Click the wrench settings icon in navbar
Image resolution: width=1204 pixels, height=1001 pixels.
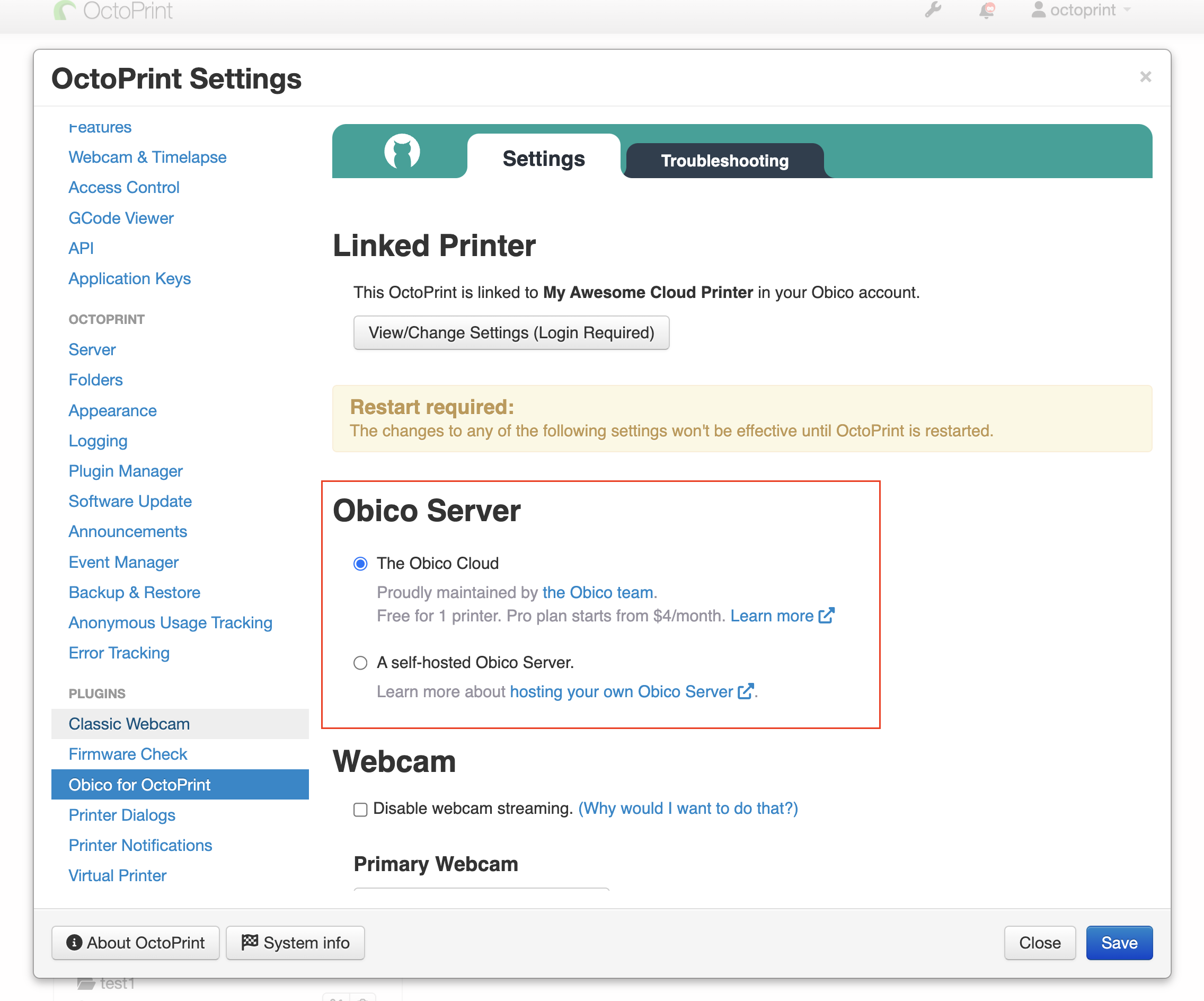pos(933,10)
